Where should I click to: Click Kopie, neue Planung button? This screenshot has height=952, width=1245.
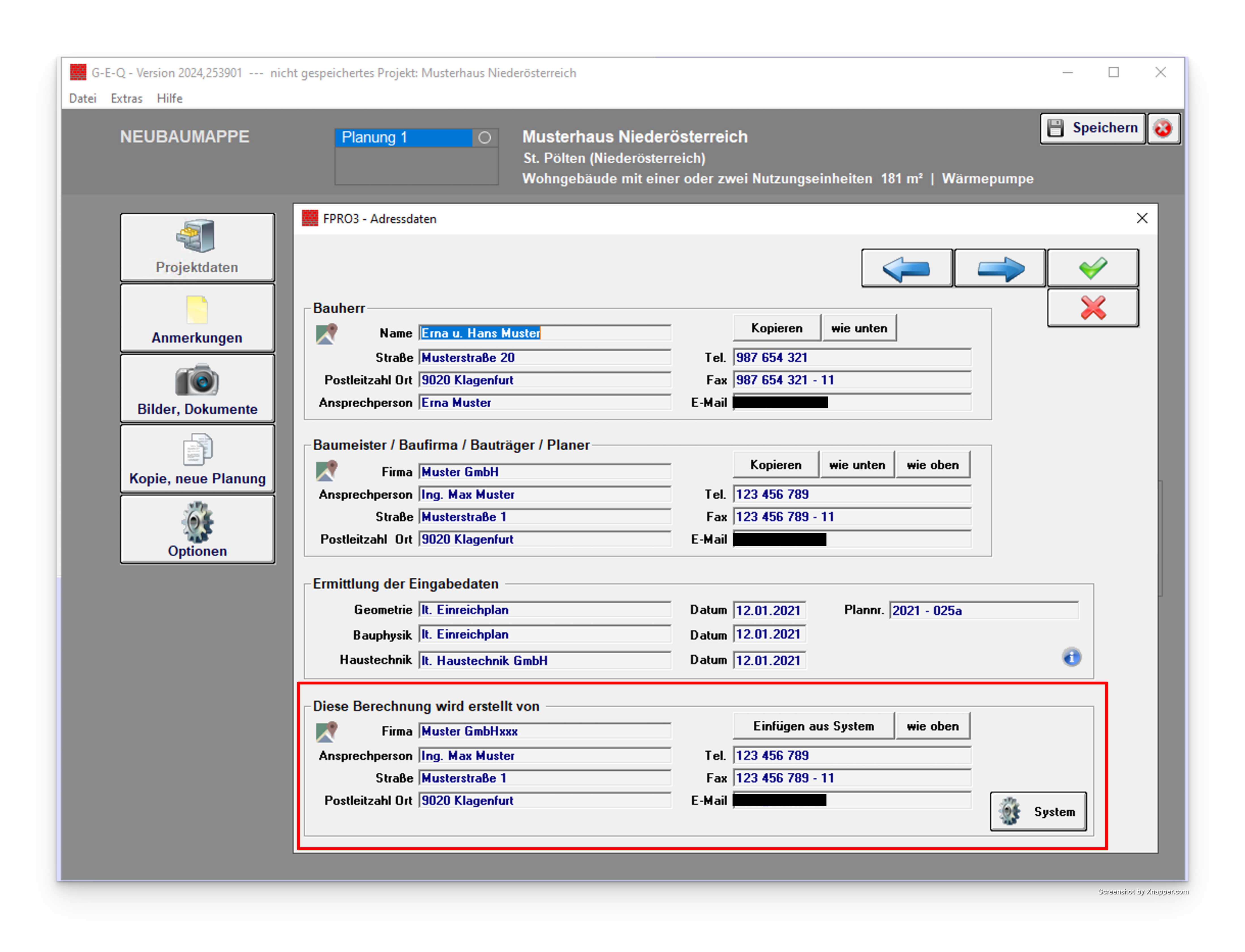coord(197,459)
